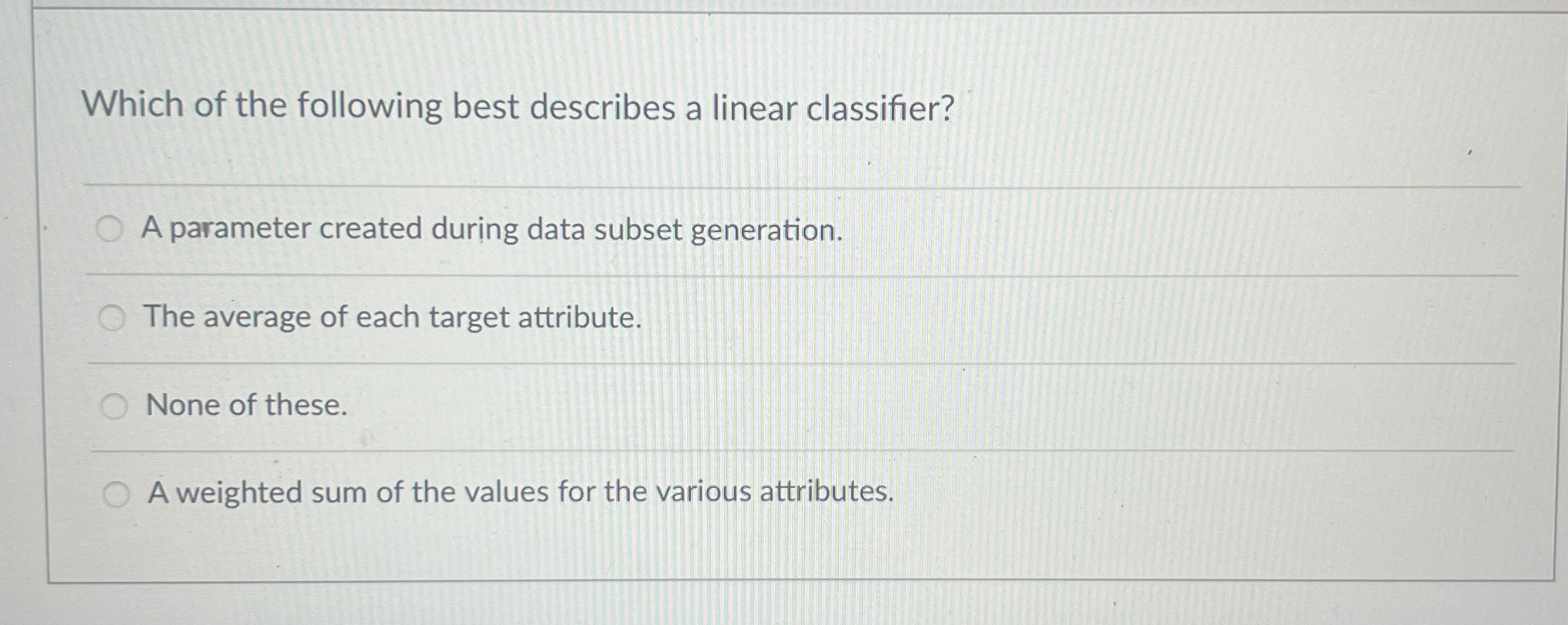1568x625 pixels.
Task: Select the radio button for "The average of each target attribute"
Action: (x=114, y=316)
